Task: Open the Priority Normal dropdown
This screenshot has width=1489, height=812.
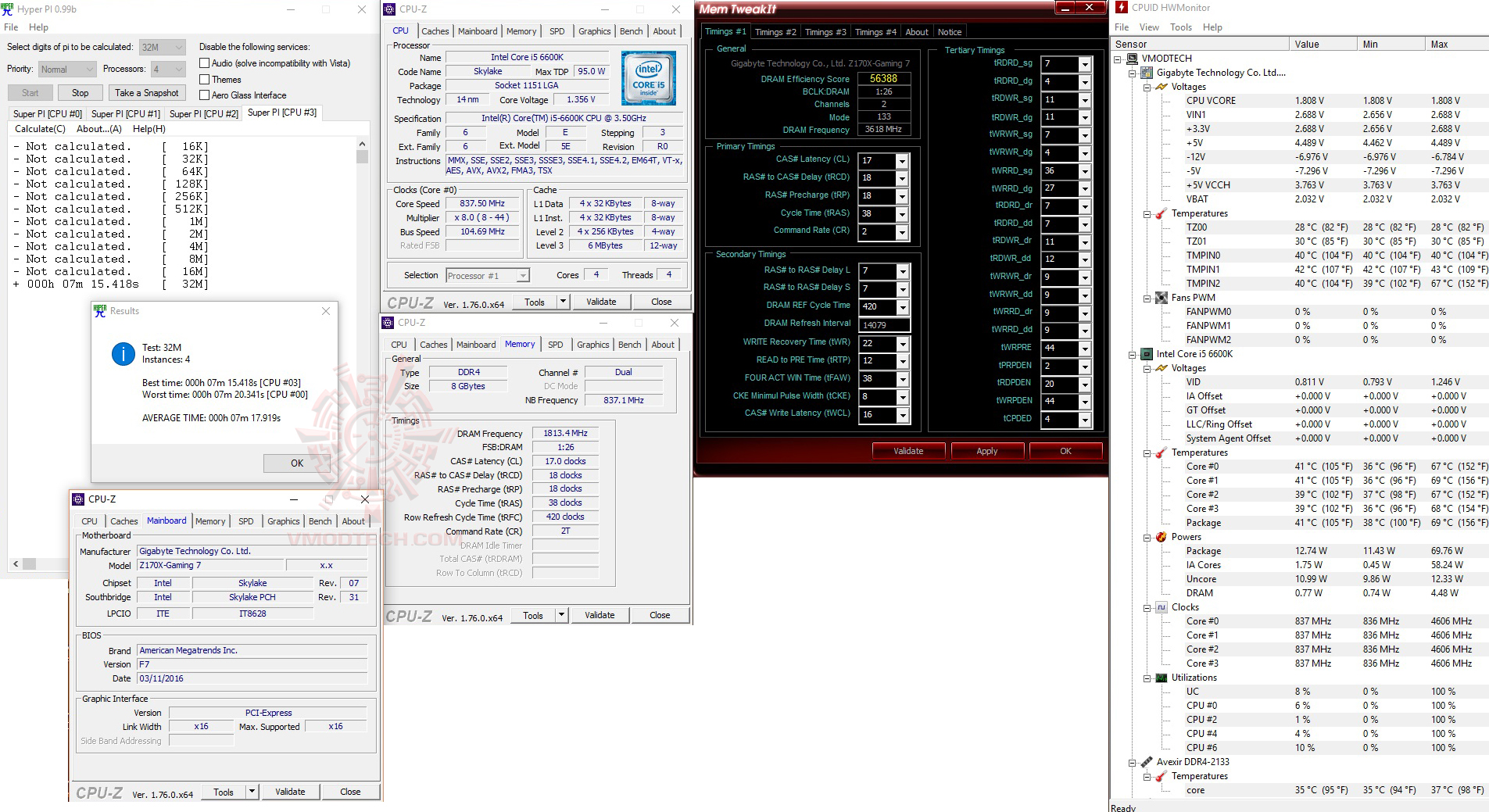Action: click(67, 70)
